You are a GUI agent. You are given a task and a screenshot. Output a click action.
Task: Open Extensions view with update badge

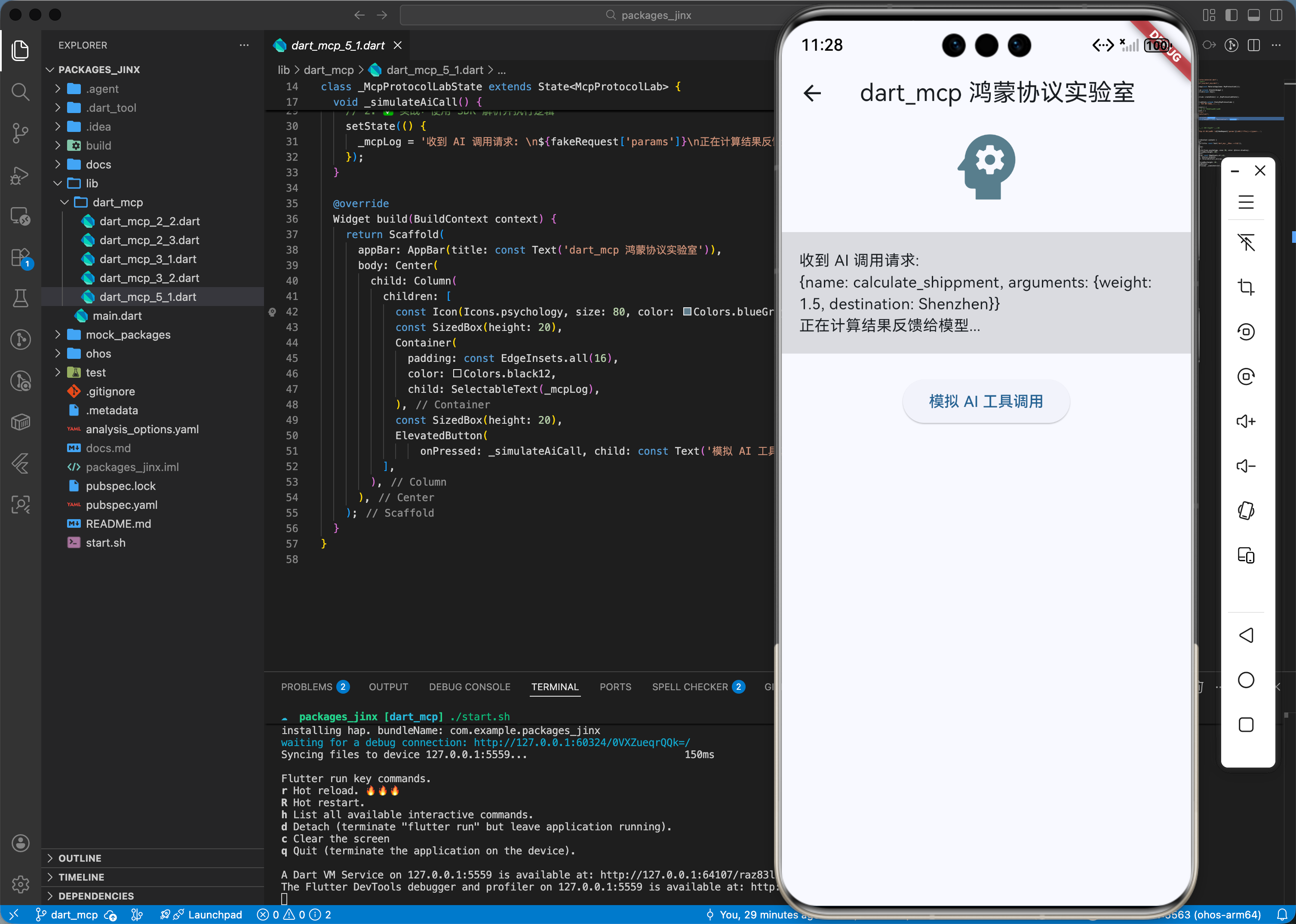coord(21,257)
